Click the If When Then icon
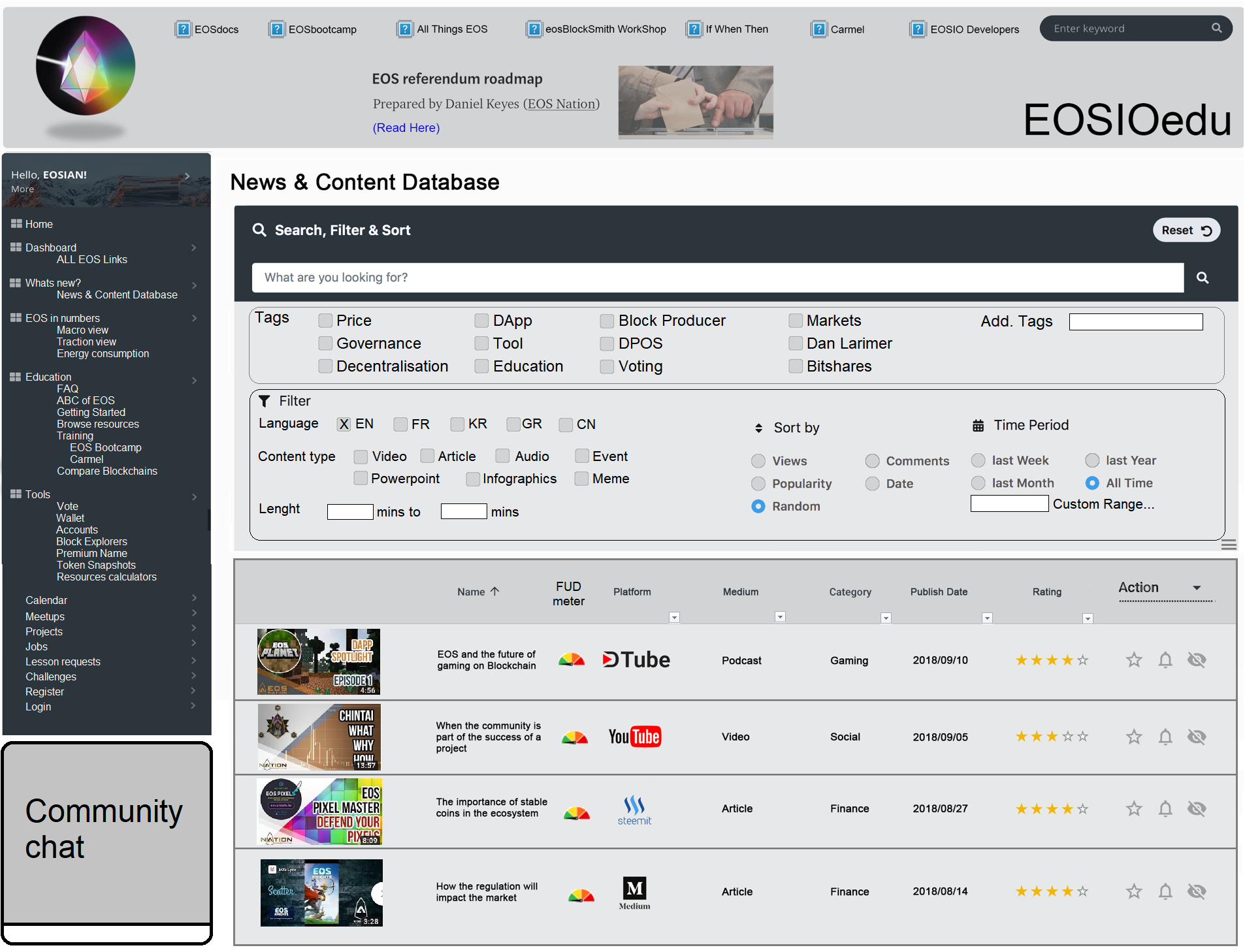Screen dimensions: 1245x952 [694, 29]
